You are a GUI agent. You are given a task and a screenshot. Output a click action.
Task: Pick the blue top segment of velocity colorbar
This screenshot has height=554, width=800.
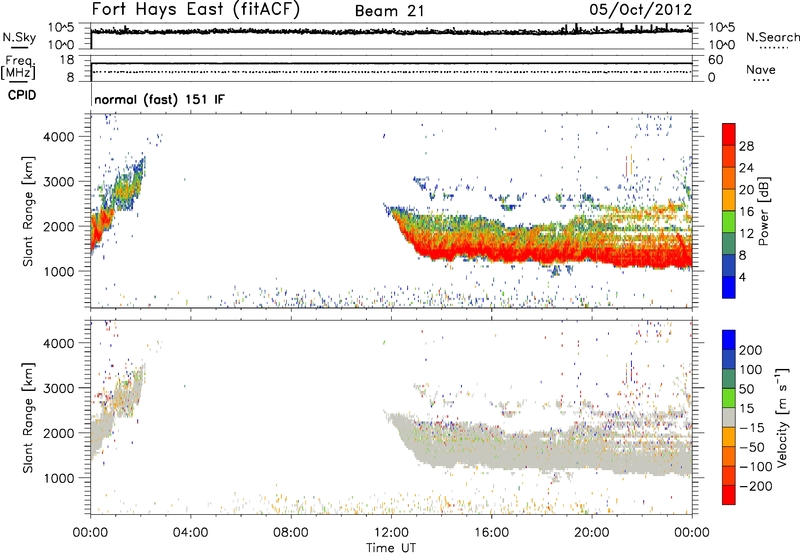pyautogui.click(x=729, y=340)
